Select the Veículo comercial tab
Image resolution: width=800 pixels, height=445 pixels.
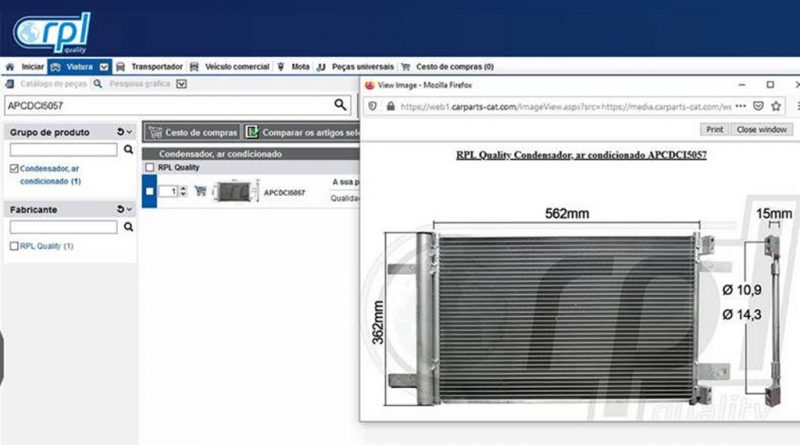click(x=237, y=67)
